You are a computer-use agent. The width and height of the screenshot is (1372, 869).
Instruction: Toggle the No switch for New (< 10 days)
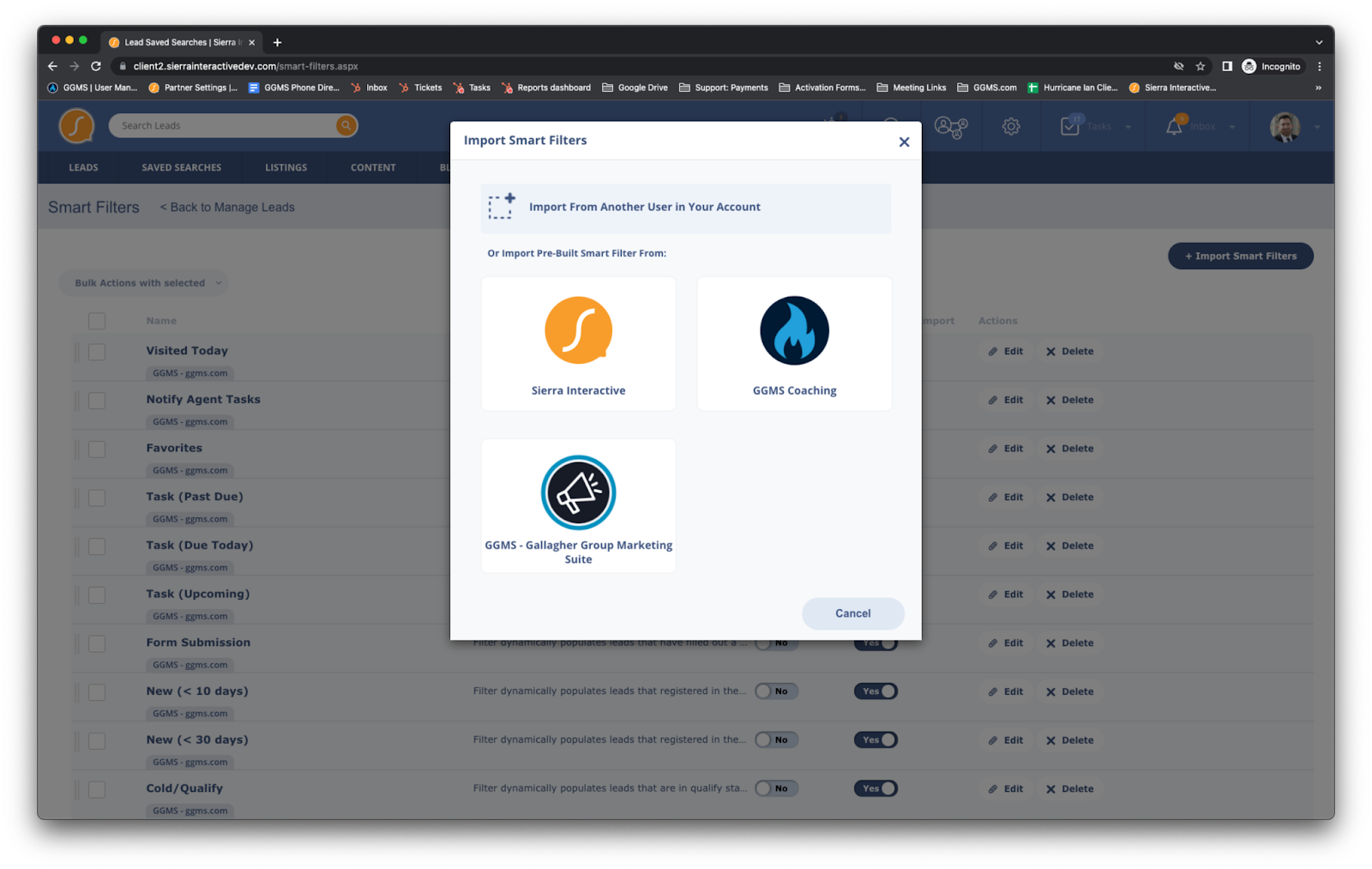[x=776, y=691]
